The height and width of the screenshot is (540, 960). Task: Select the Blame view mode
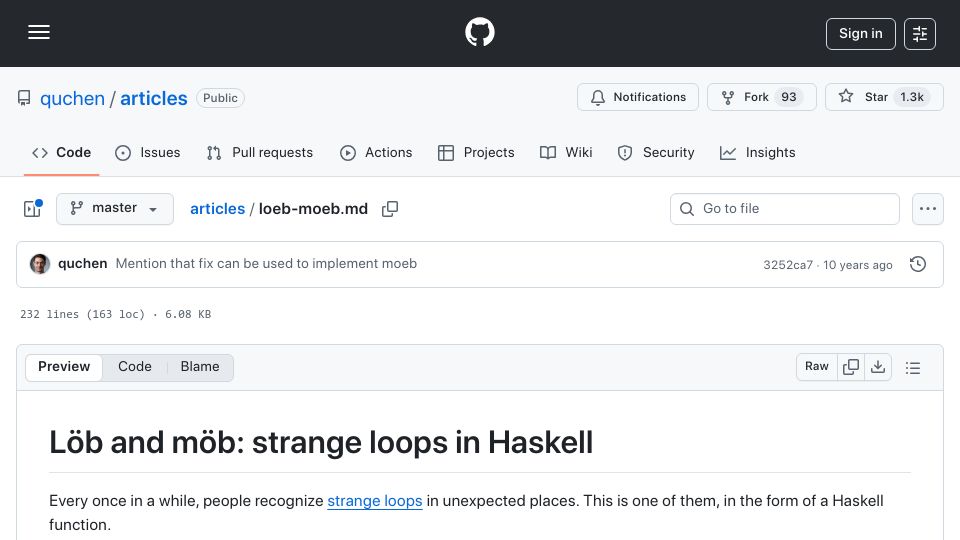coord(200,367)
